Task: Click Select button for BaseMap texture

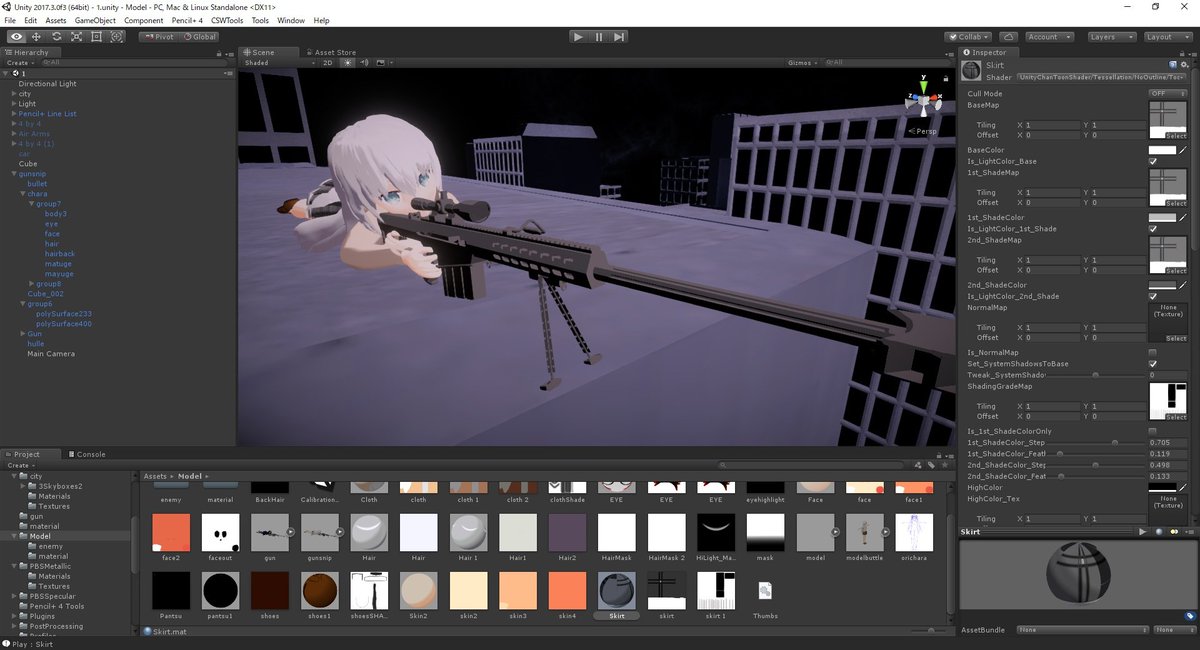Action: 1175,136
